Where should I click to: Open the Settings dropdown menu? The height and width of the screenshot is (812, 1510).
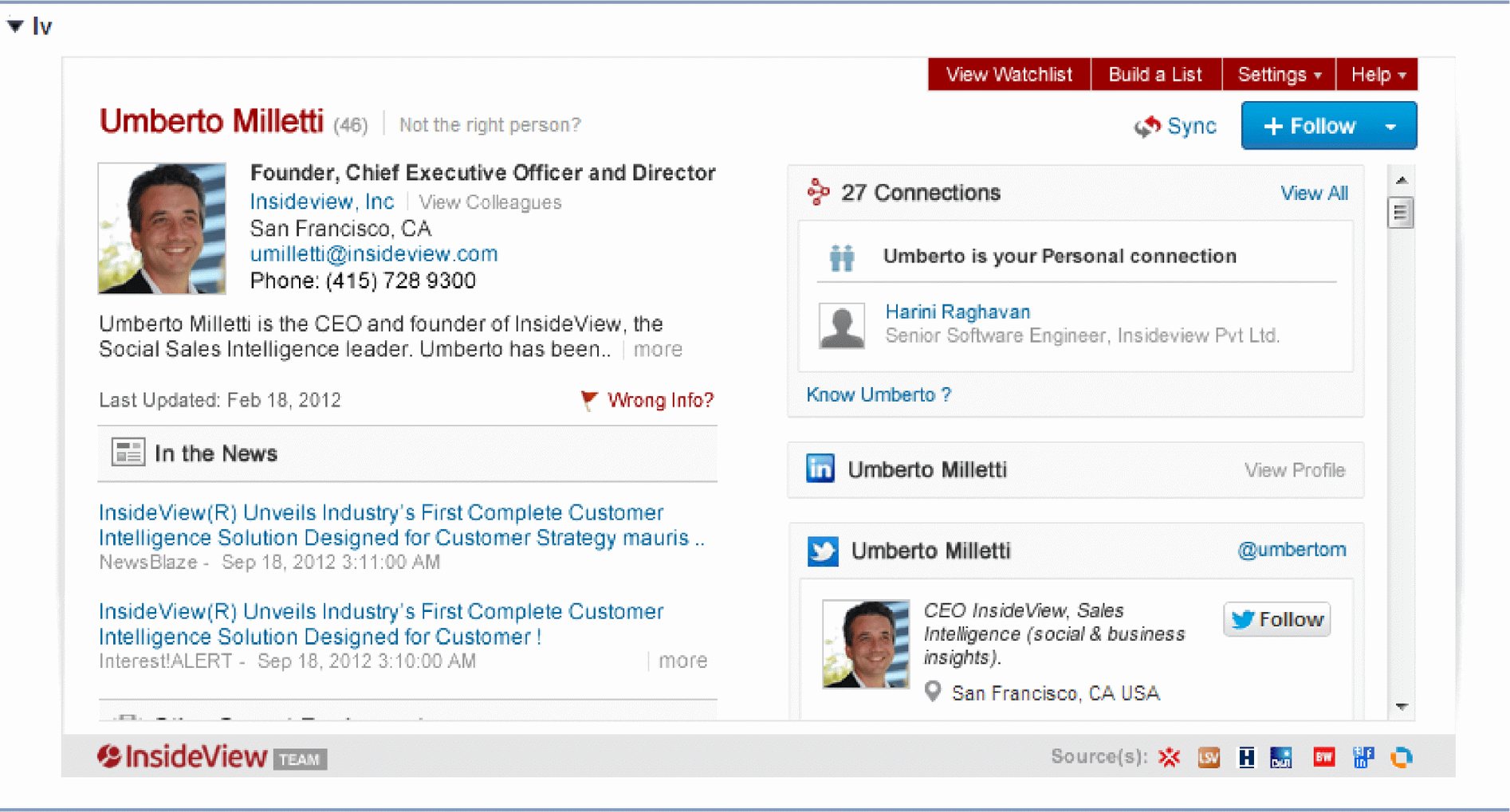coord(1279,74)
